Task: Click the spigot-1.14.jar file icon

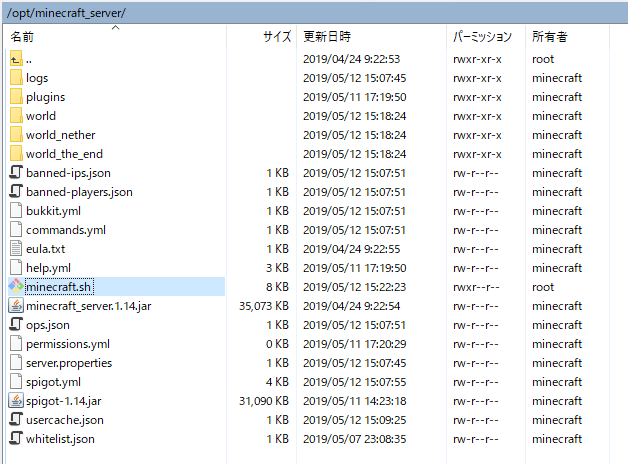Action: pyautogui.click(x=15, y=401)
